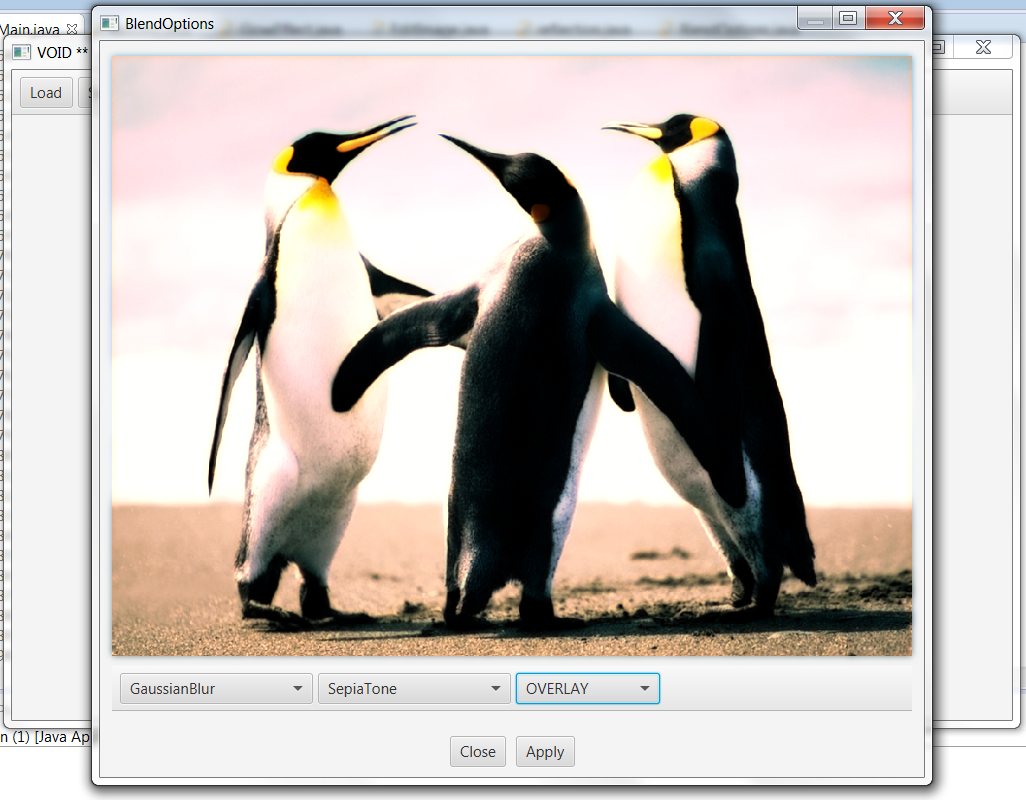Click the VOID window title icon
Image resolution: width=1026 pixels, height=800 pixels.
pyautogui.click(x=22, y=52)
